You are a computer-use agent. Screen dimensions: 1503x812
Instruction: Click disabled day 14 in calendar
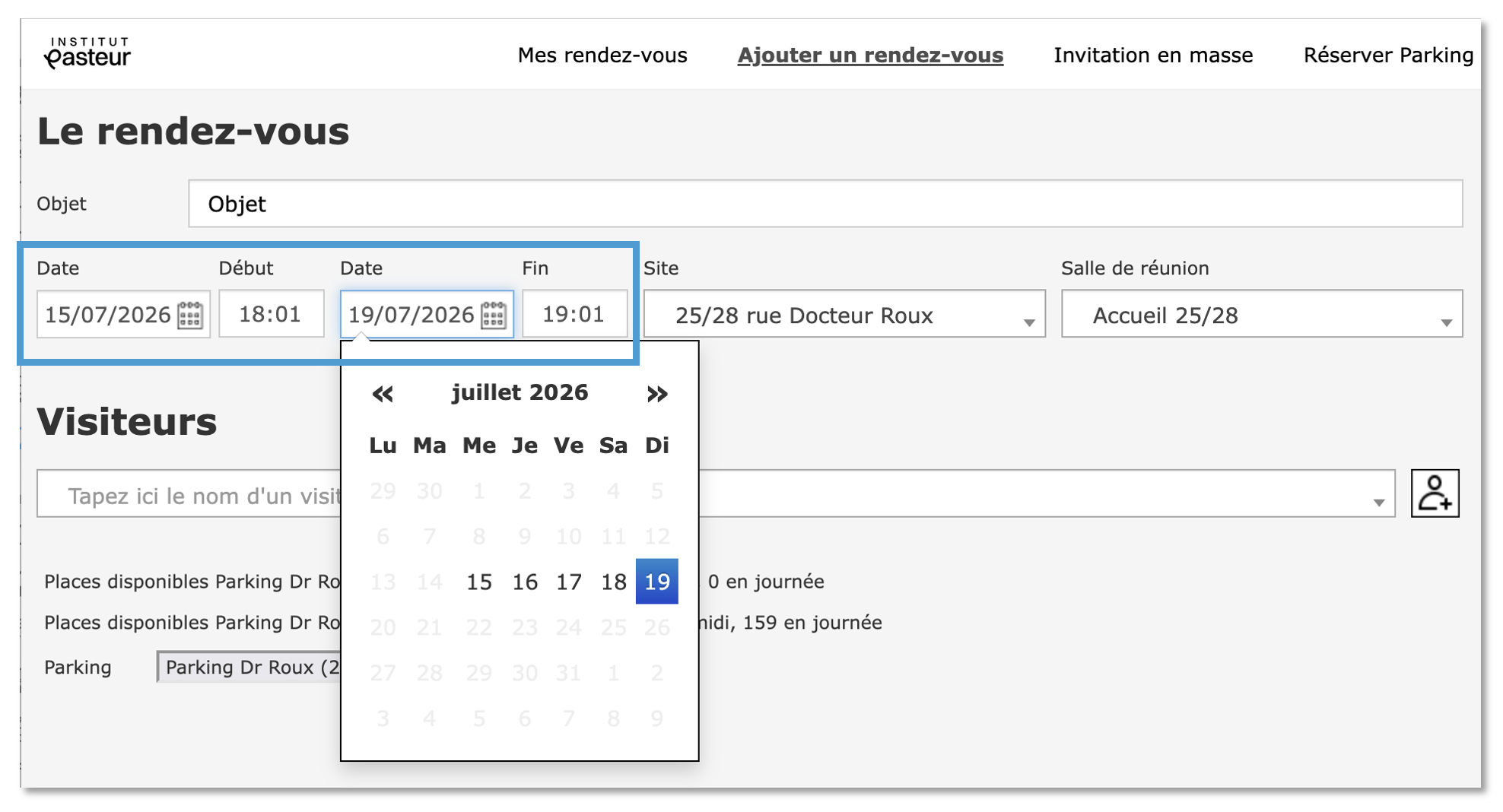[429, 582]
